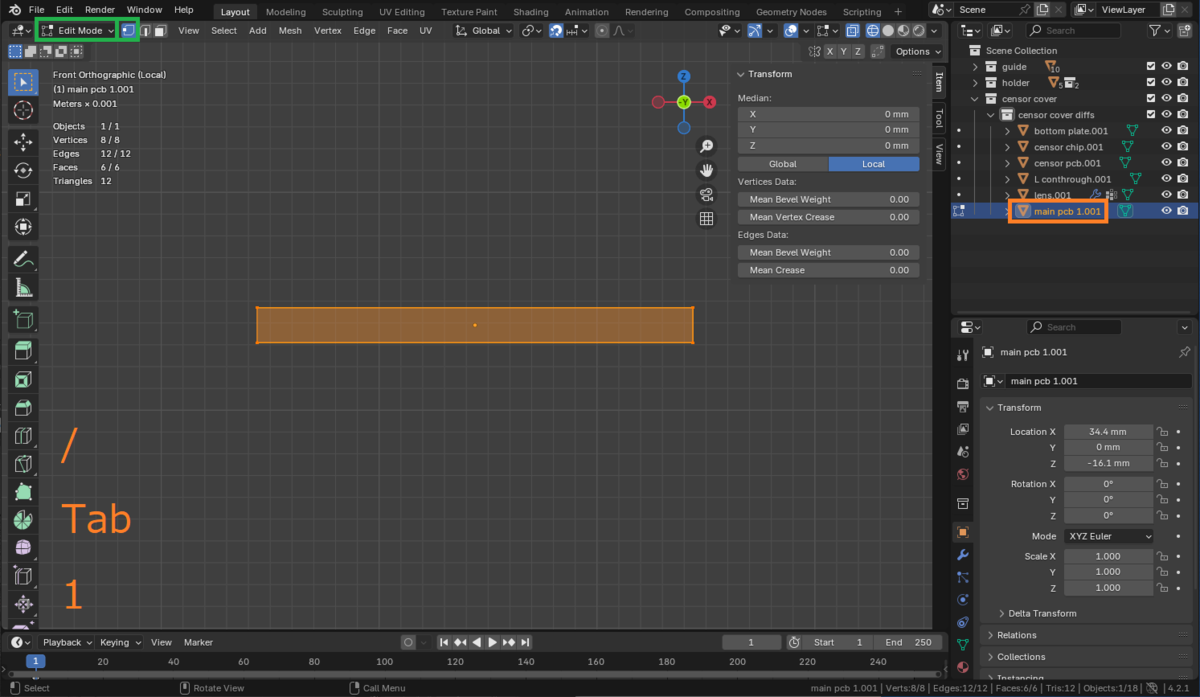The width and height of the screenshot is (1200, 697).
Task: Uncheck the guide collection checkbox
Action: 1151,67
